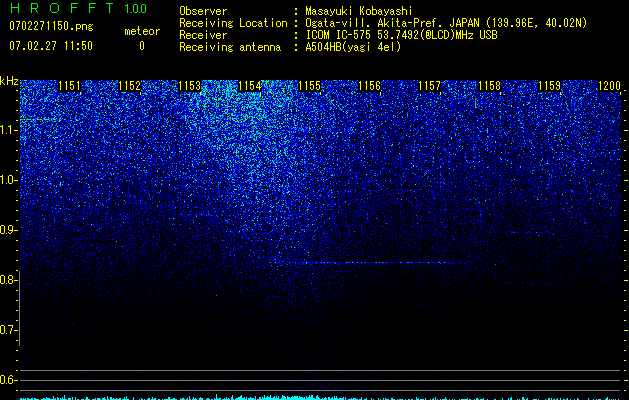This screenshot has height=400, width=629.
Task: Click the Receiving Location label
Action: [233, 23]
